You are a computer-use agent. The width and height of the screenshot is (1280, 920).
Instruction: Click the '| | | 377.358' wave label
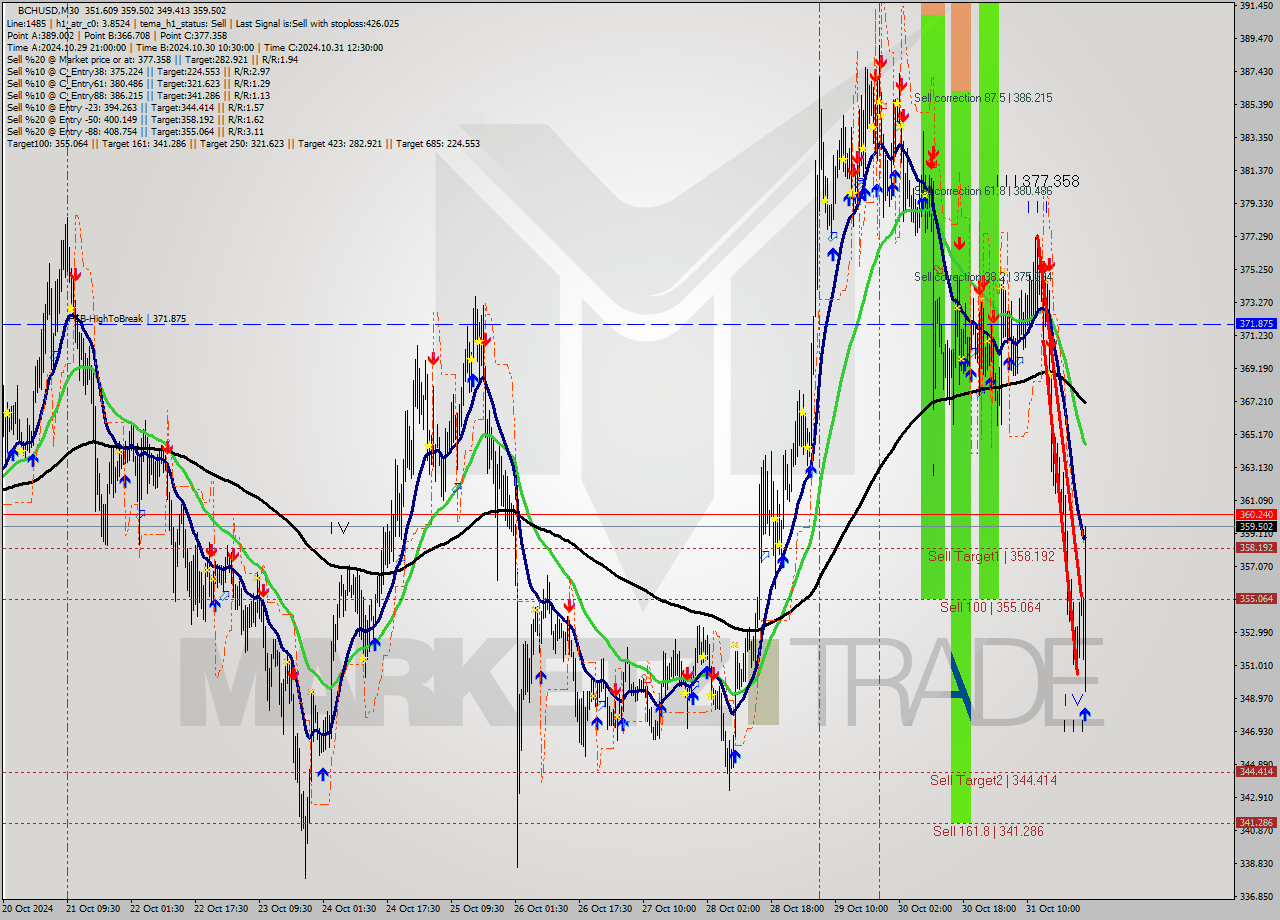[1038, 181]
